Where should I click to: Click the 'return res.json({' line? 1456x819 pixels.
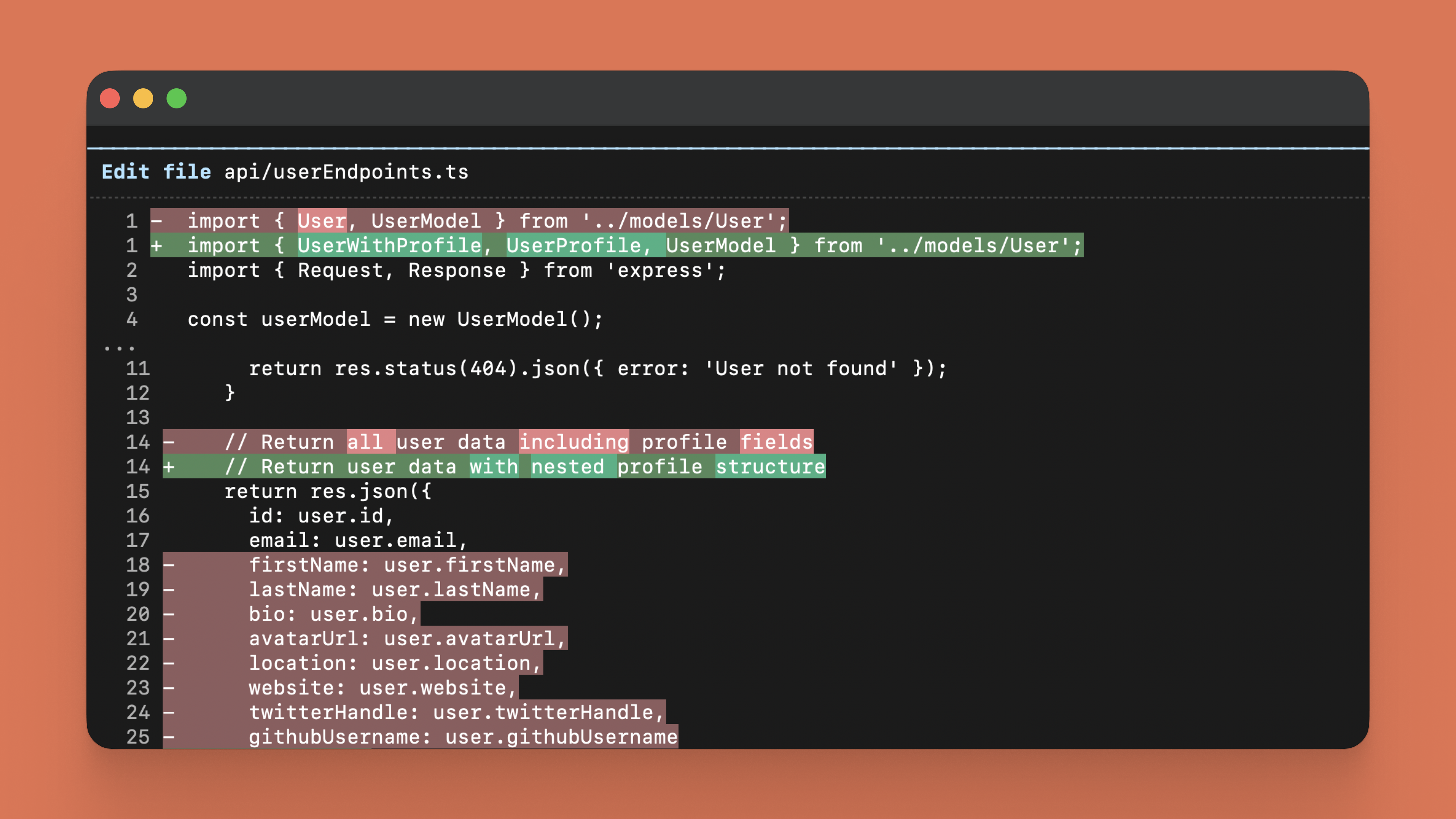pos(328,491)
